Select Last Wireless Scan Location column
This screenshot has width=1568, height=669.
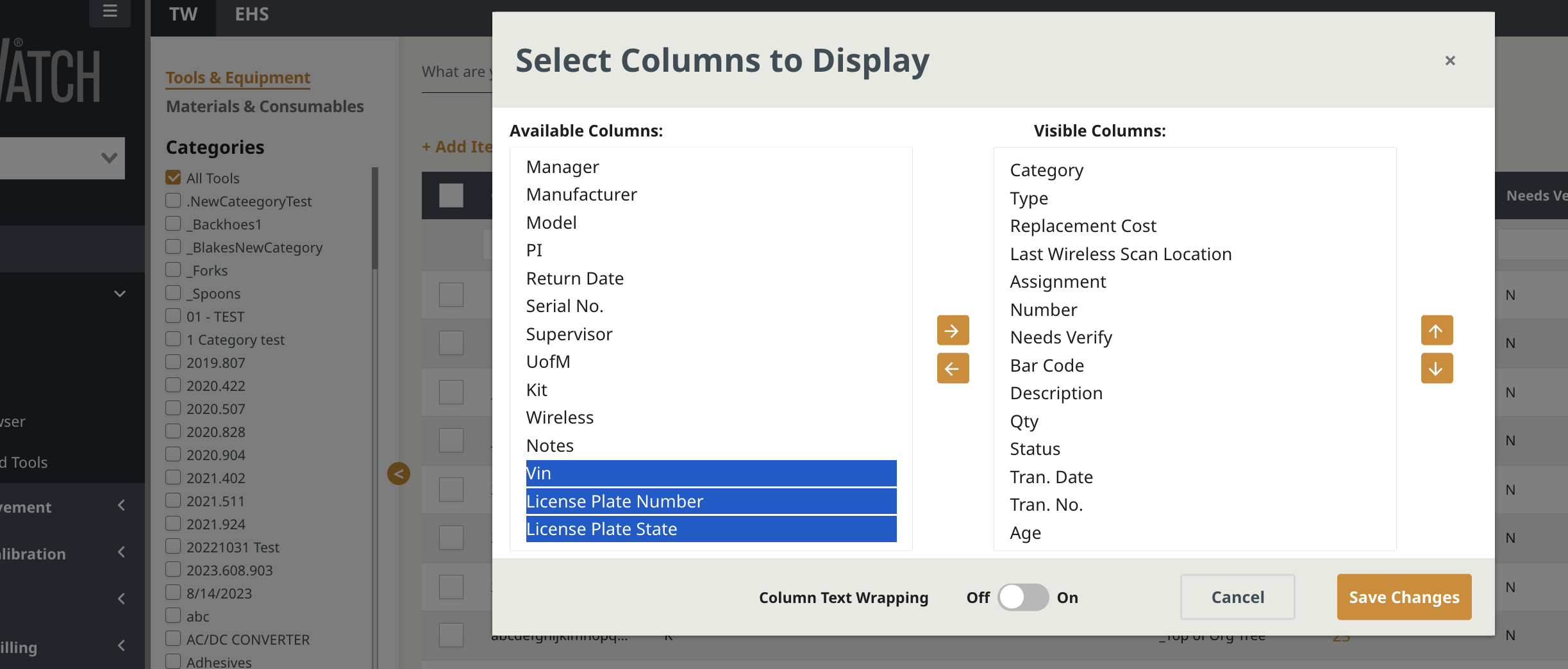(x=1195, y=254)
